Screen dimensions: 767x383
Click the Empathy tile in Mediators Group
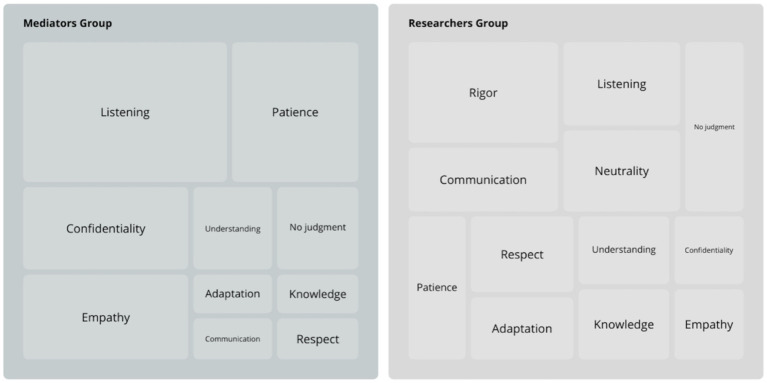tap(106, 317)
